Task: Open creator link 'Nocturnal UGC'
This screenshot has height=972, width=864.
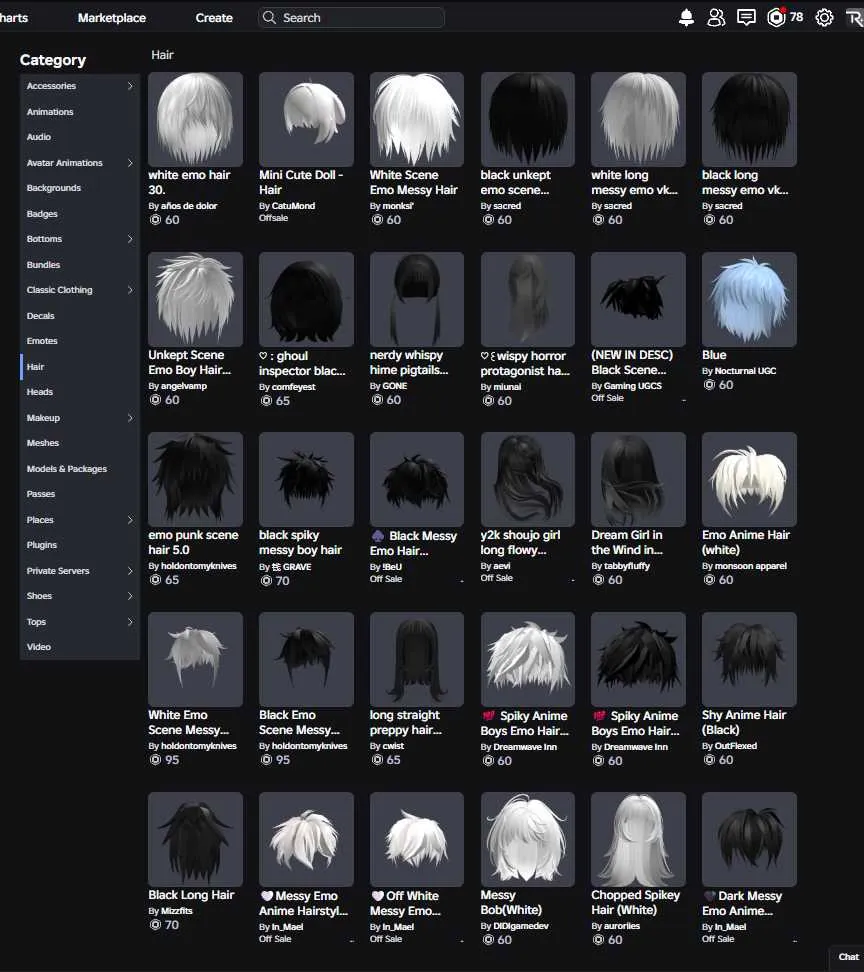Action: tap(745, 371)
